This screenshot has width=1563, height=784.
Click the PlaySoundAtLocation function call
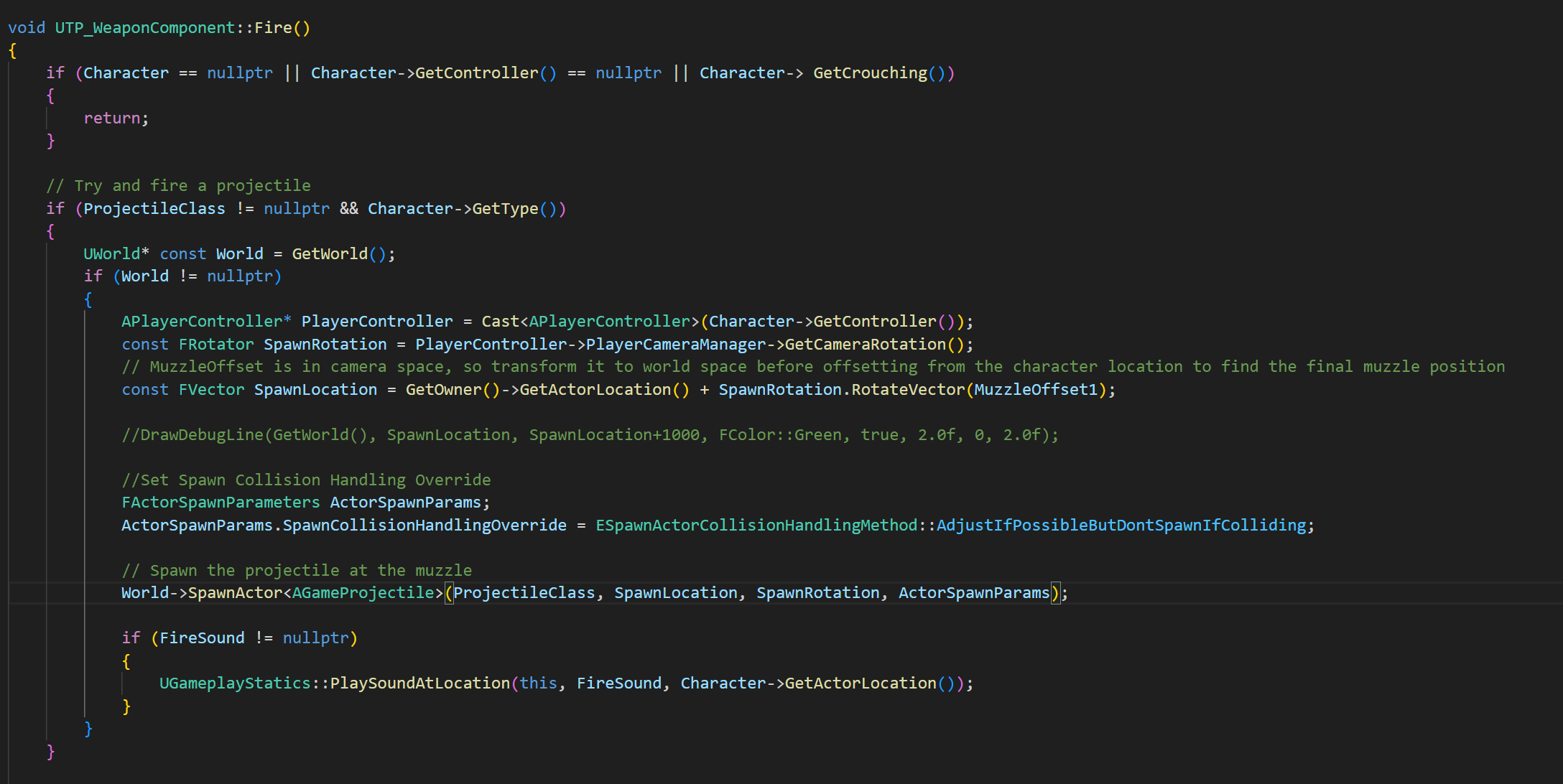click(x=419, y=683)
